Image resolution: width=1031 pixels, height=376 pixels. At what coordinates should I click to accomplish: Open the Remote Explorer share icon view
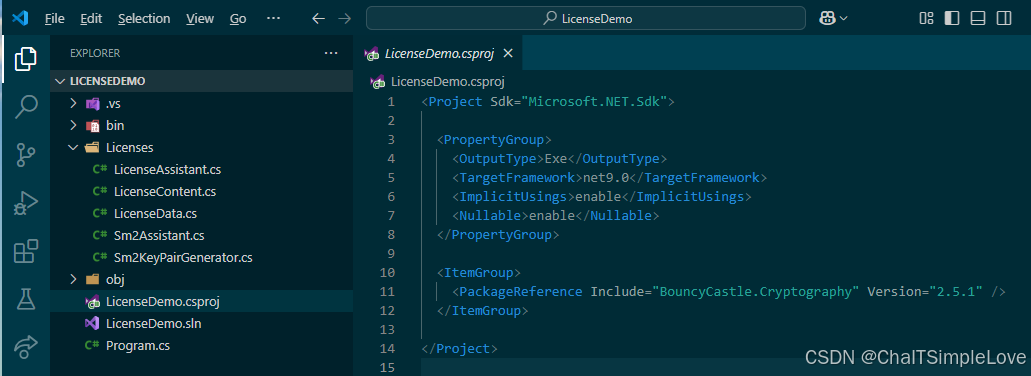25,346
